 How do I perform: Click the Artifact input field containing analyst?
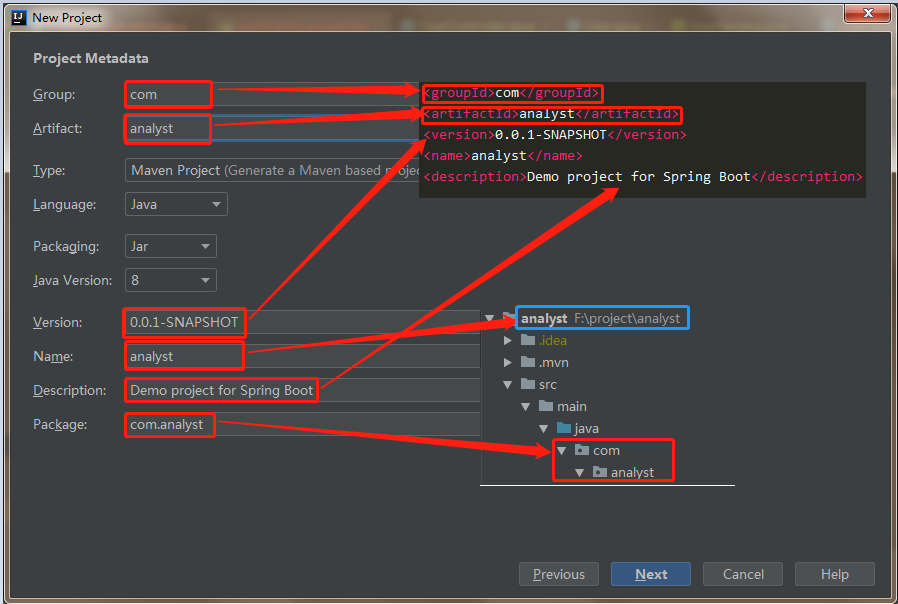coord(272,128)
